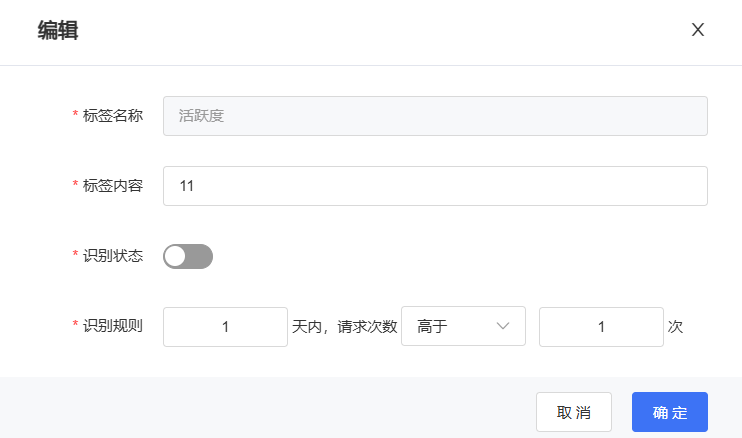Click the gray track of the 识别状态 switch
This screenshot has height=438, width=742.
(x=200, y=256)
